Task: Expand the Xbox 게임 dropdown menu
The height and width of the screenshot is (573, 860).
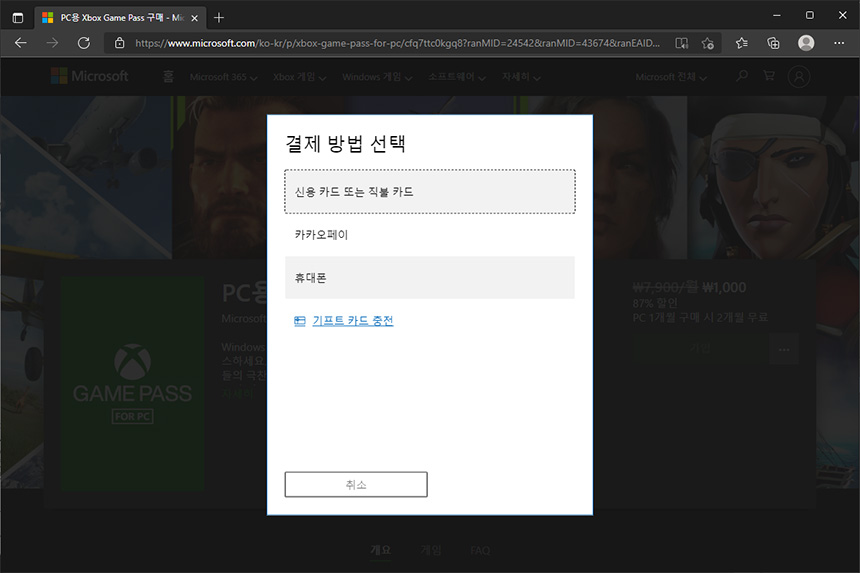Action: pos(299,77)
